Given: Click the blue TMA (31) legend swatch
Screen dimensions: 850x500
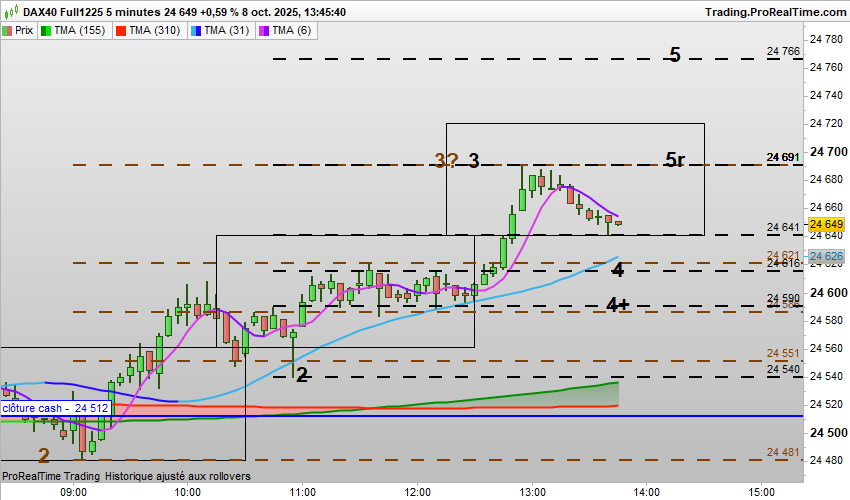Looking at the screenshot, I should point(196,31).
